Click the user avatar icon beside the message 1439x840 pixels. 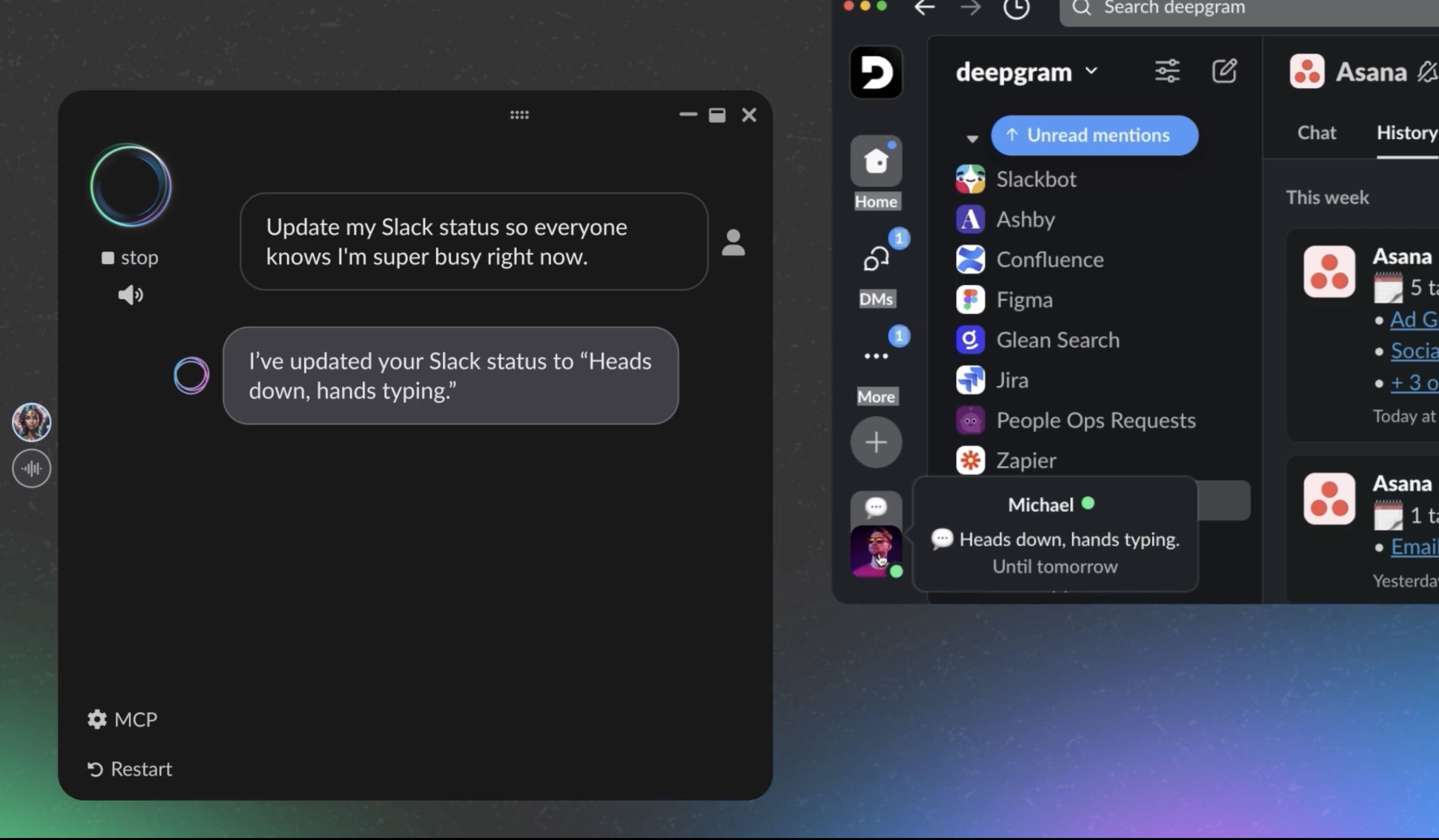pyautogui.click(x=733, y=242)
